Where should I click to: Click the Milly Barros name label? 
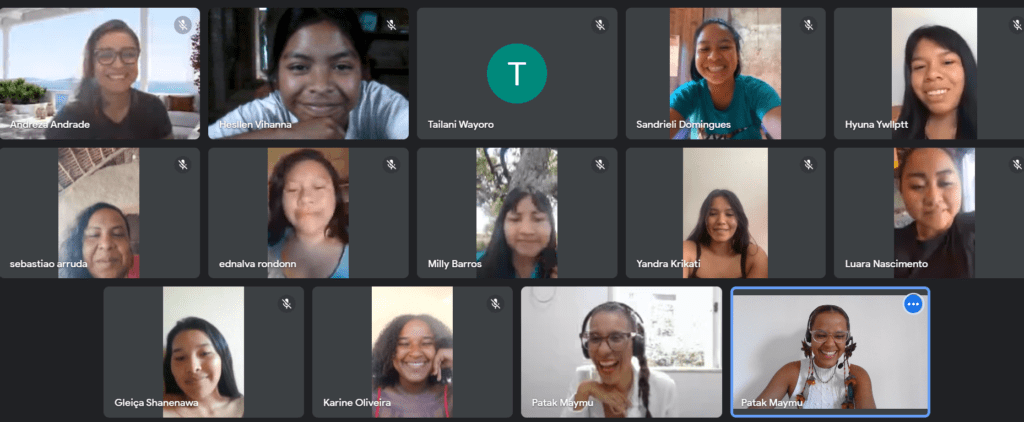[455, 264]
